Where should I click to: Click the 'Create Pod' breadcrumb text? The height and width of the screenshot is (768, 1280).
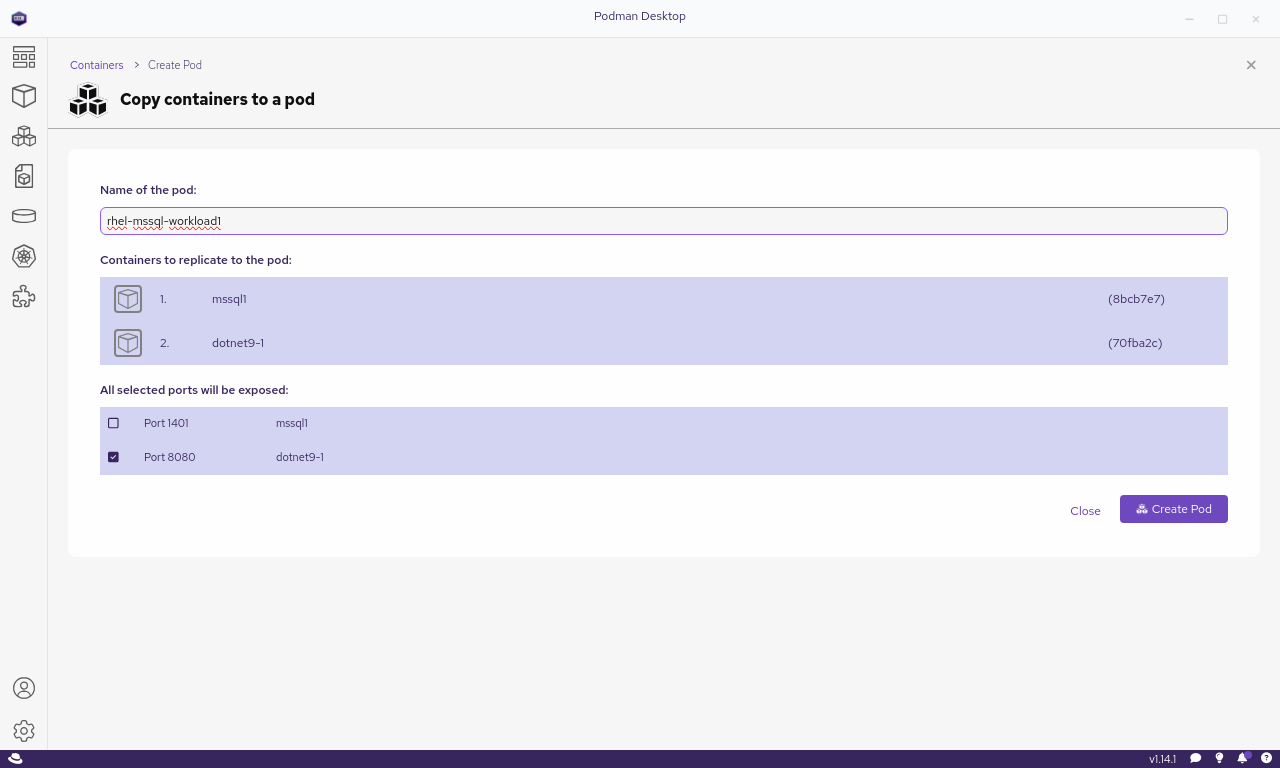click(x=175, y=65)
